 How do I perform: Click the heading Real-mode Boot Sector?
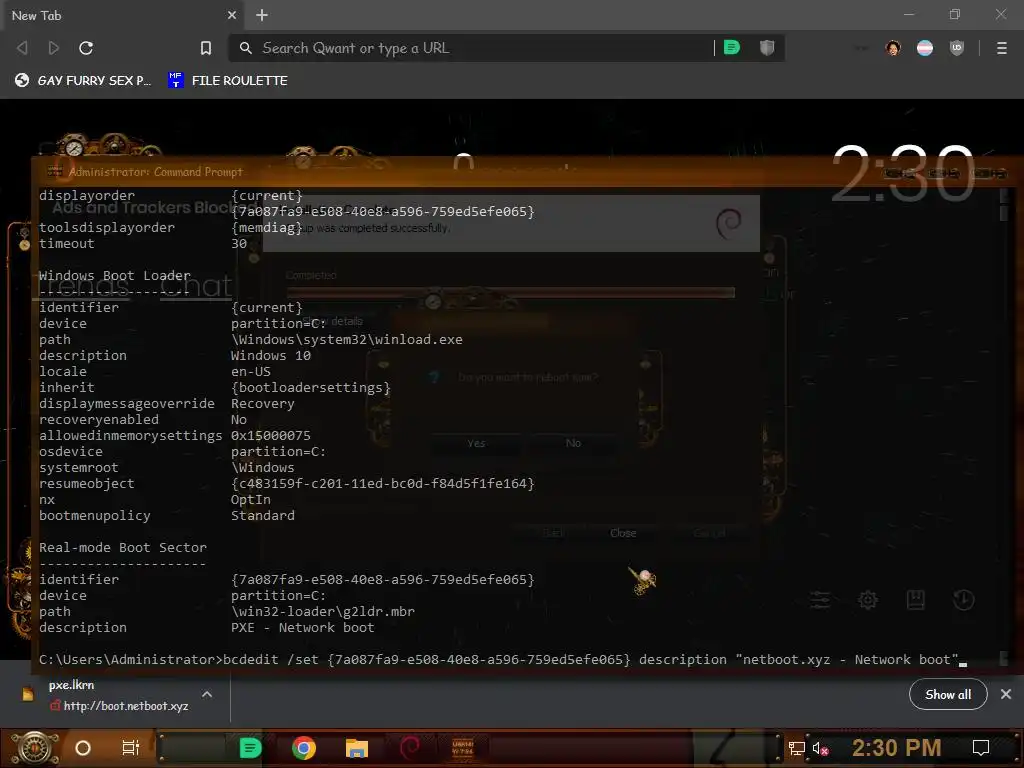[x=123, y=547]
